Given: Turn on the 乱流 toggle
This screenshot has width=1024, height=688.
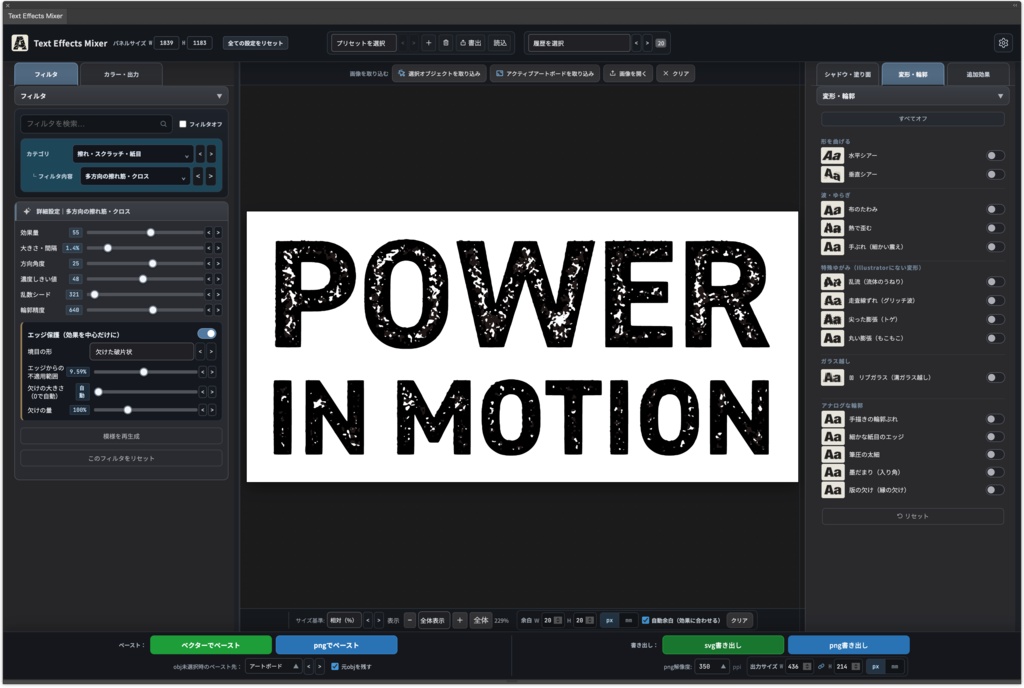Looking at the screenshot, I should (x=995, y=282).
